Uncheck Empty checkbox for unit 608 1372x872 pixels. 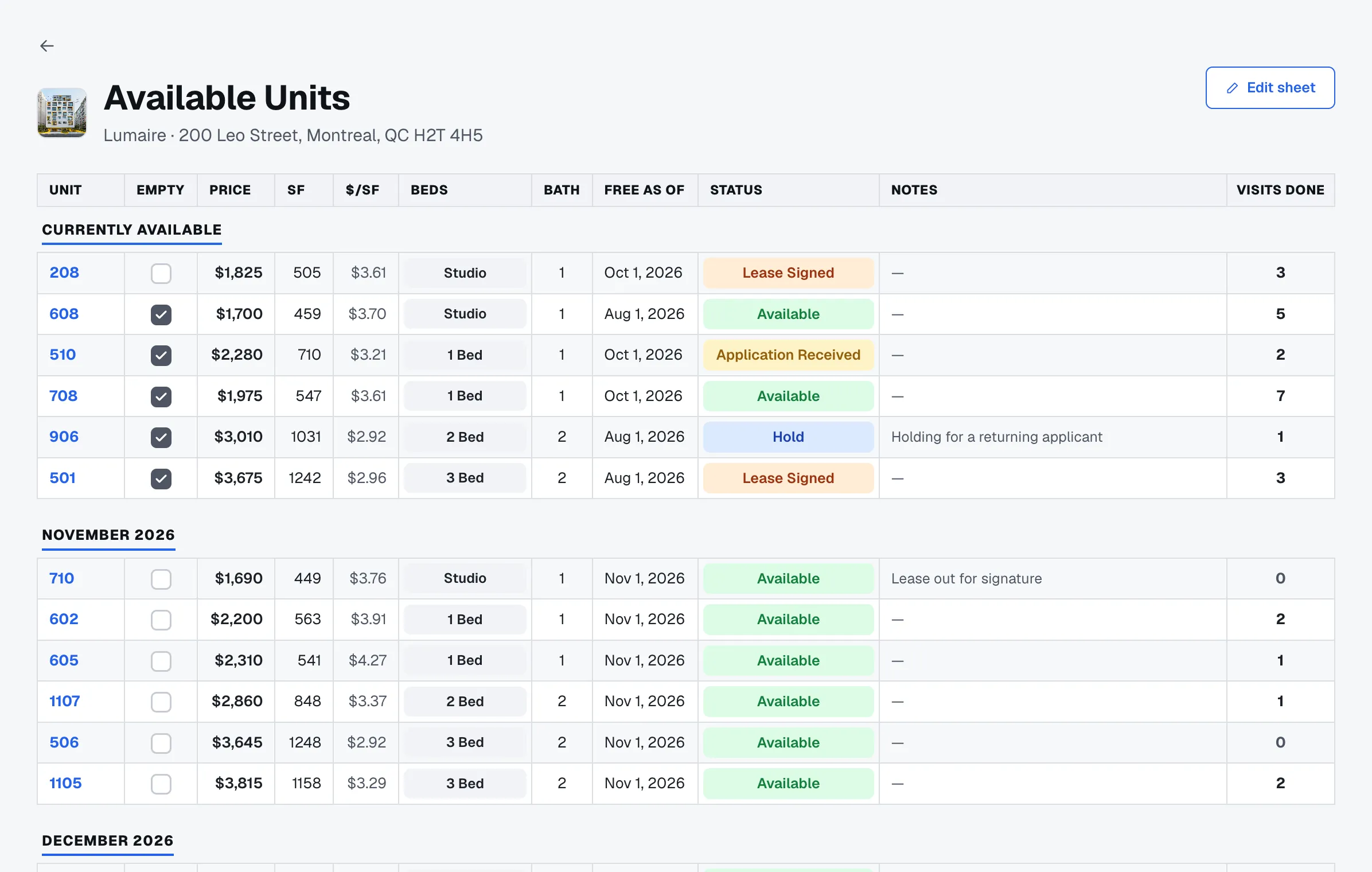click(161, 314)
